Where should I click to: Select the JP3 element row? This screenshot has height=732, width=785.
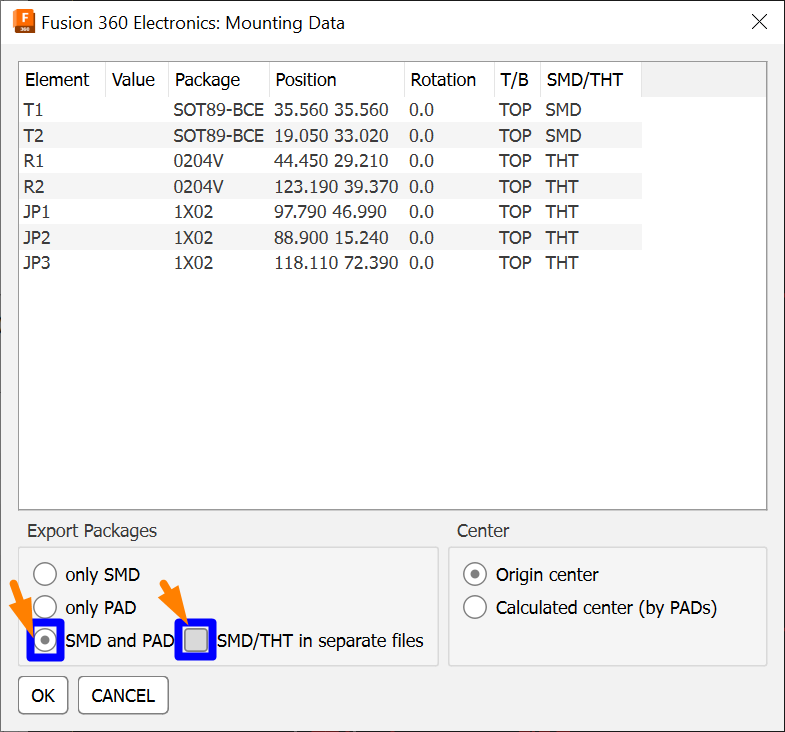click(330, 263)
